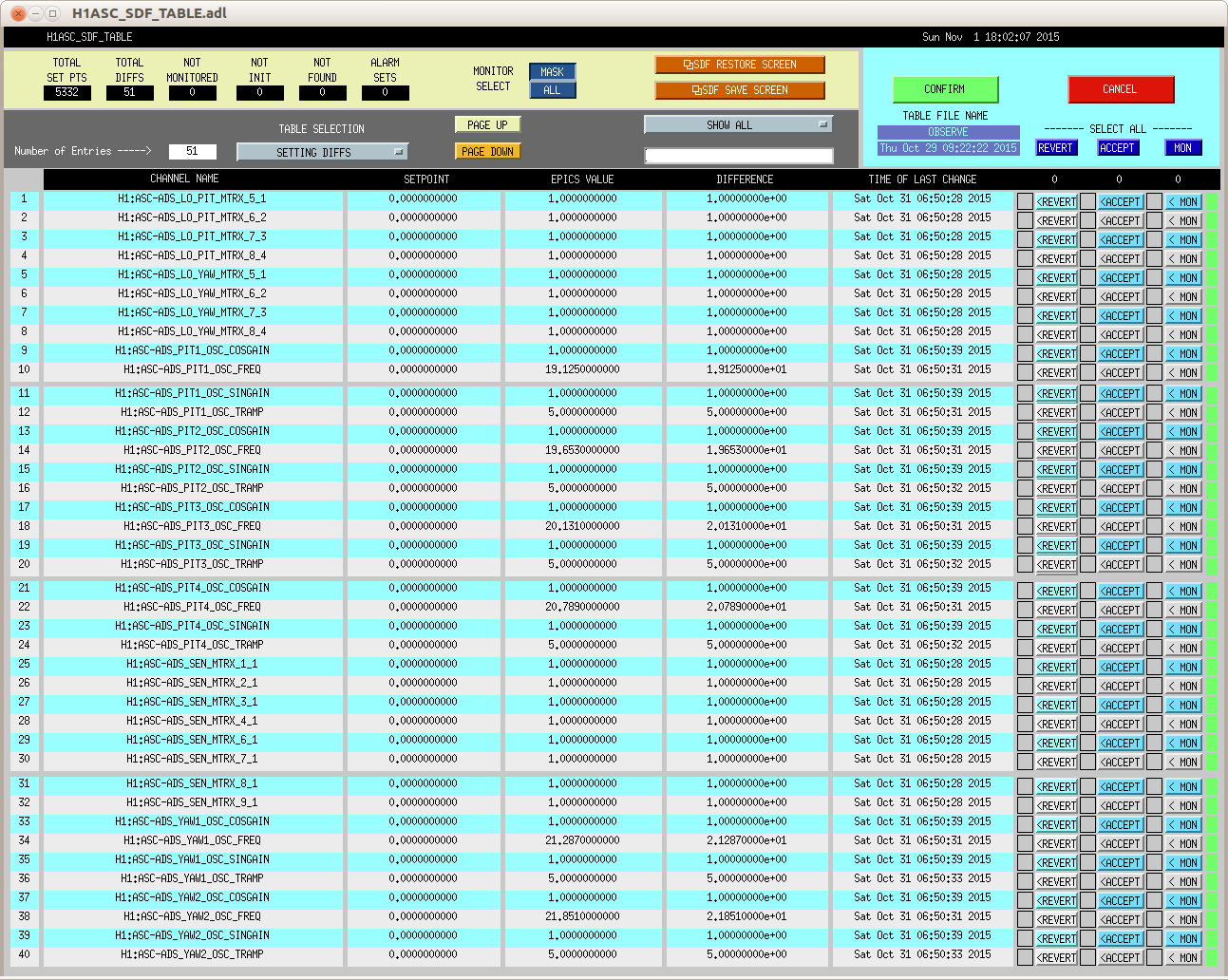Image resolution: width=1228 pixels, height=980 pixels.
Task: Open the SETTING DIFFS table selection dropdown
Action: point(322,152)
